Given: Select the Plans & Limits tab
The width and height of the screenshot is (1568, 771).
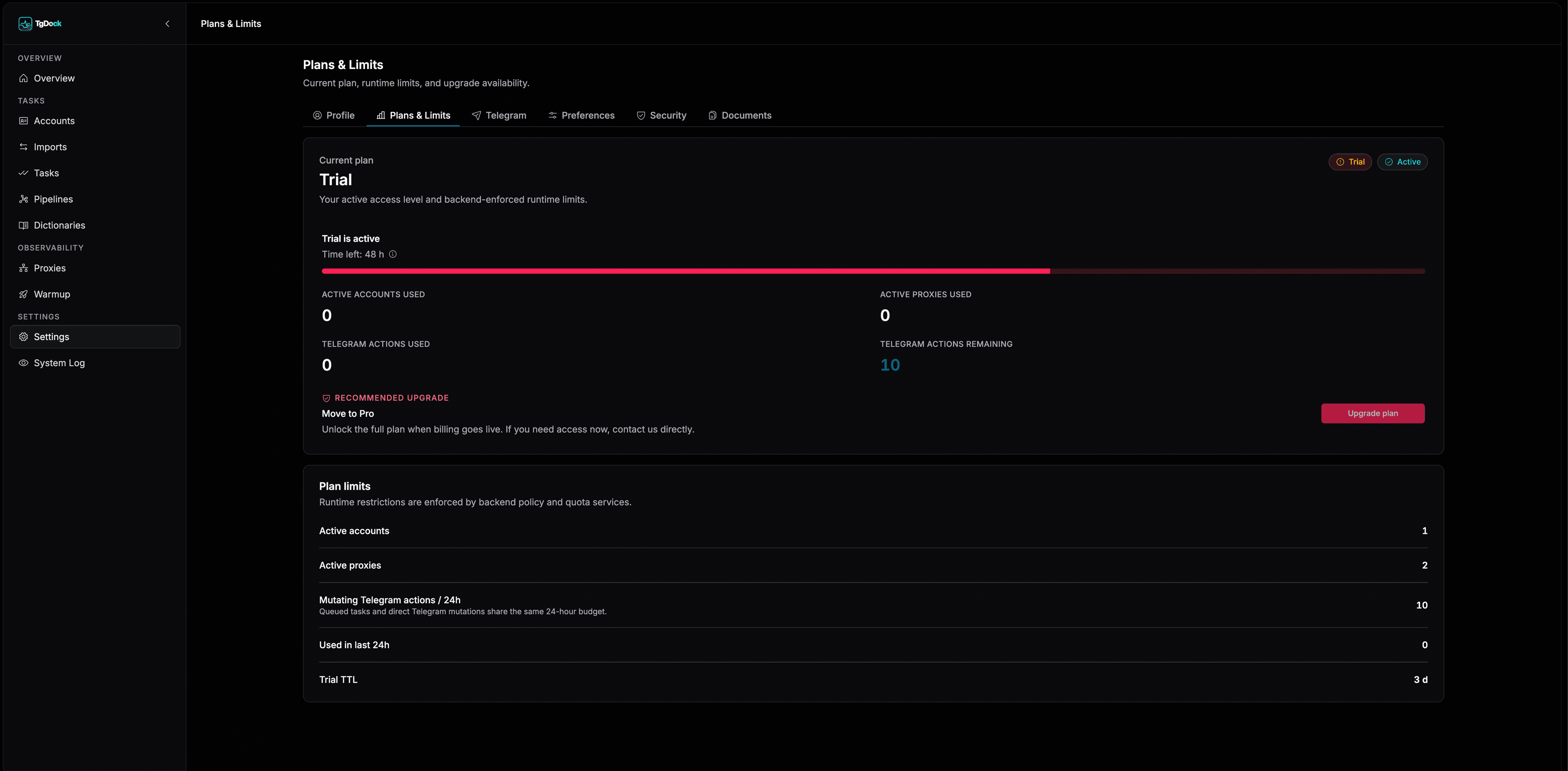Looking at the screenshot, I should pyautogui.click(x=413, y=115).
